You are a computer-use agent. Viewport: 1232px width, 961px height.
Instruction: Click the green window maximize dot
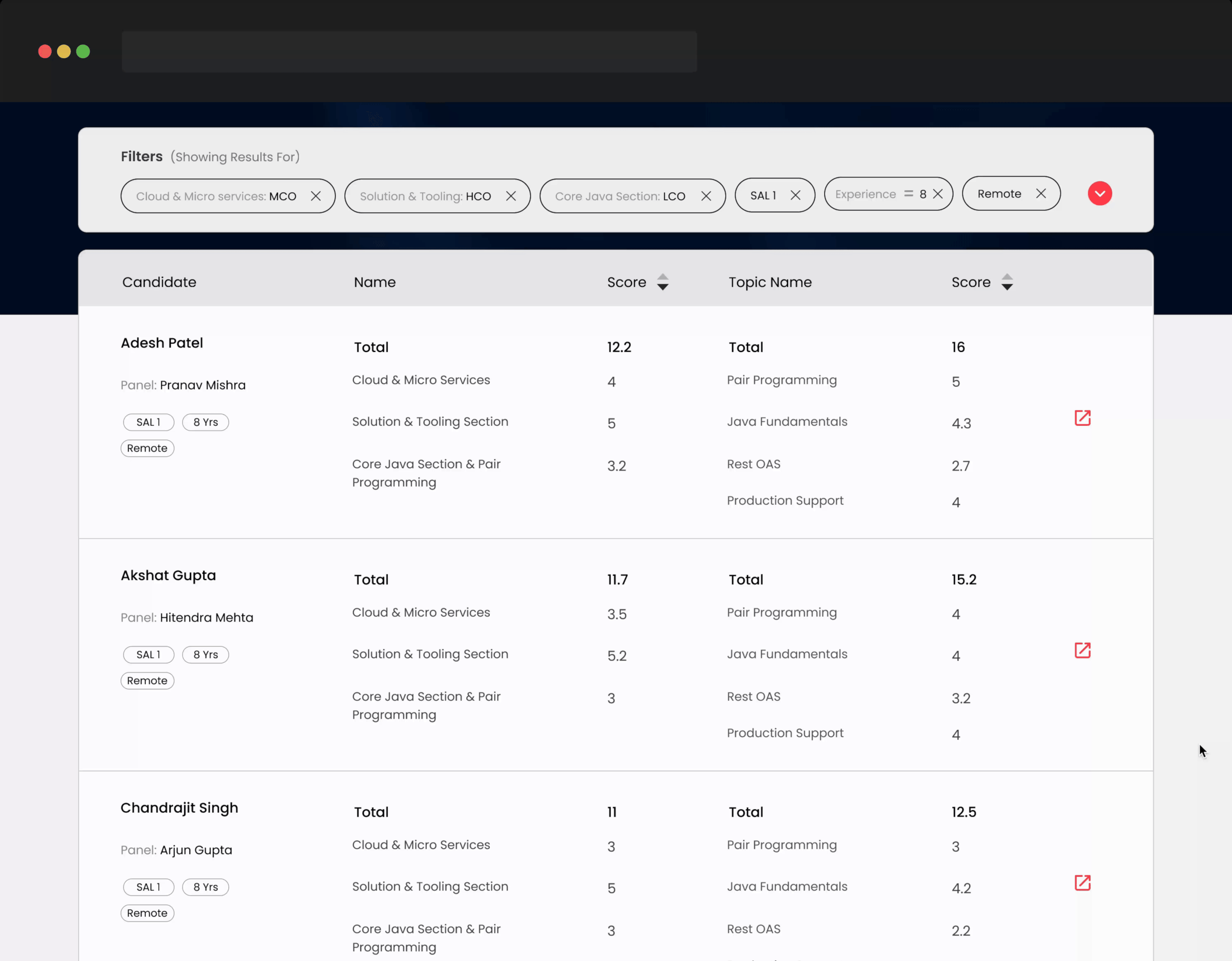(83, 51)
